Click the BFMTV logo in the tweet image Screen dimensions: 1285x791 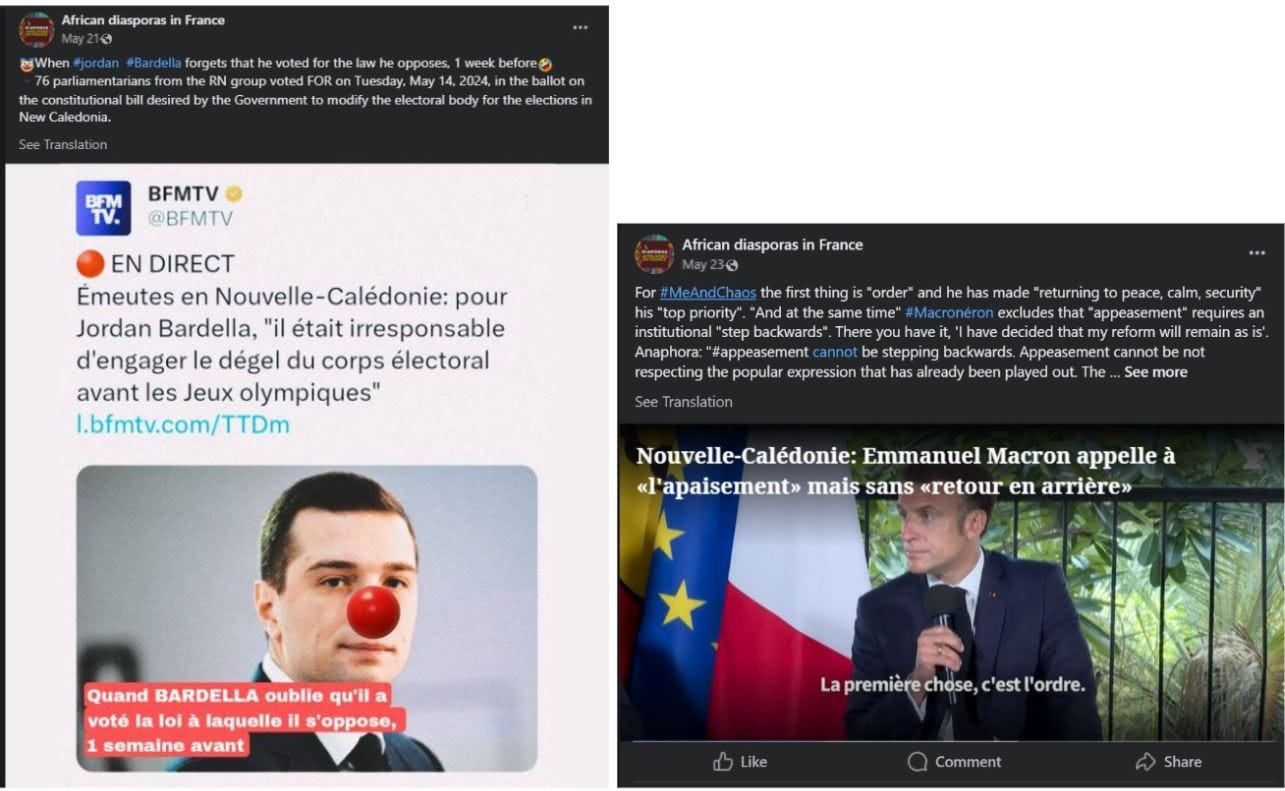(103, 208)
